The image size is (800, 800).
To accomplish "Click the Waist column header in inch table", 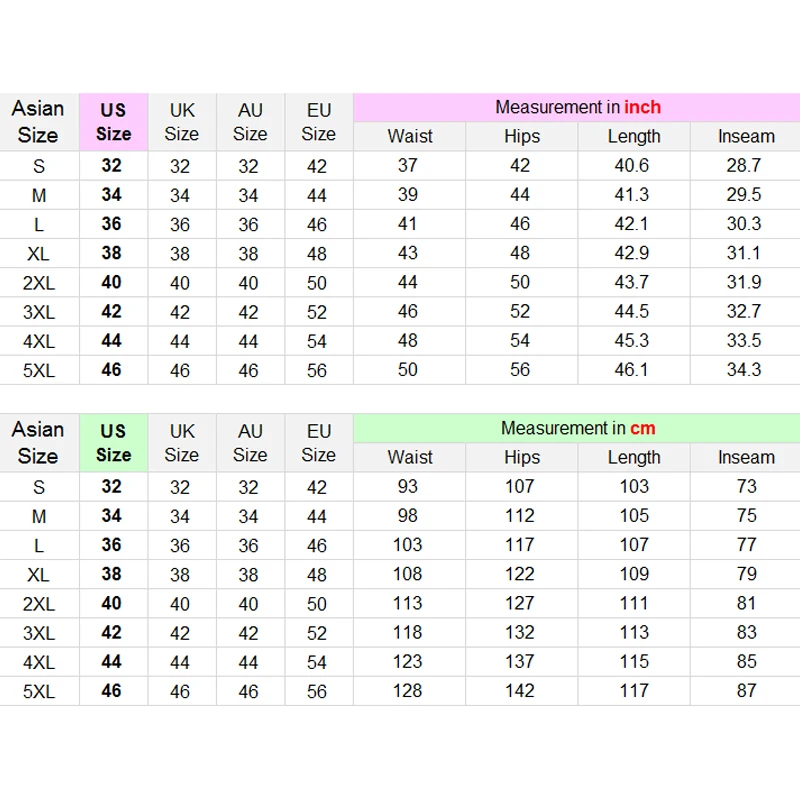I will click(x=410, y=136).
